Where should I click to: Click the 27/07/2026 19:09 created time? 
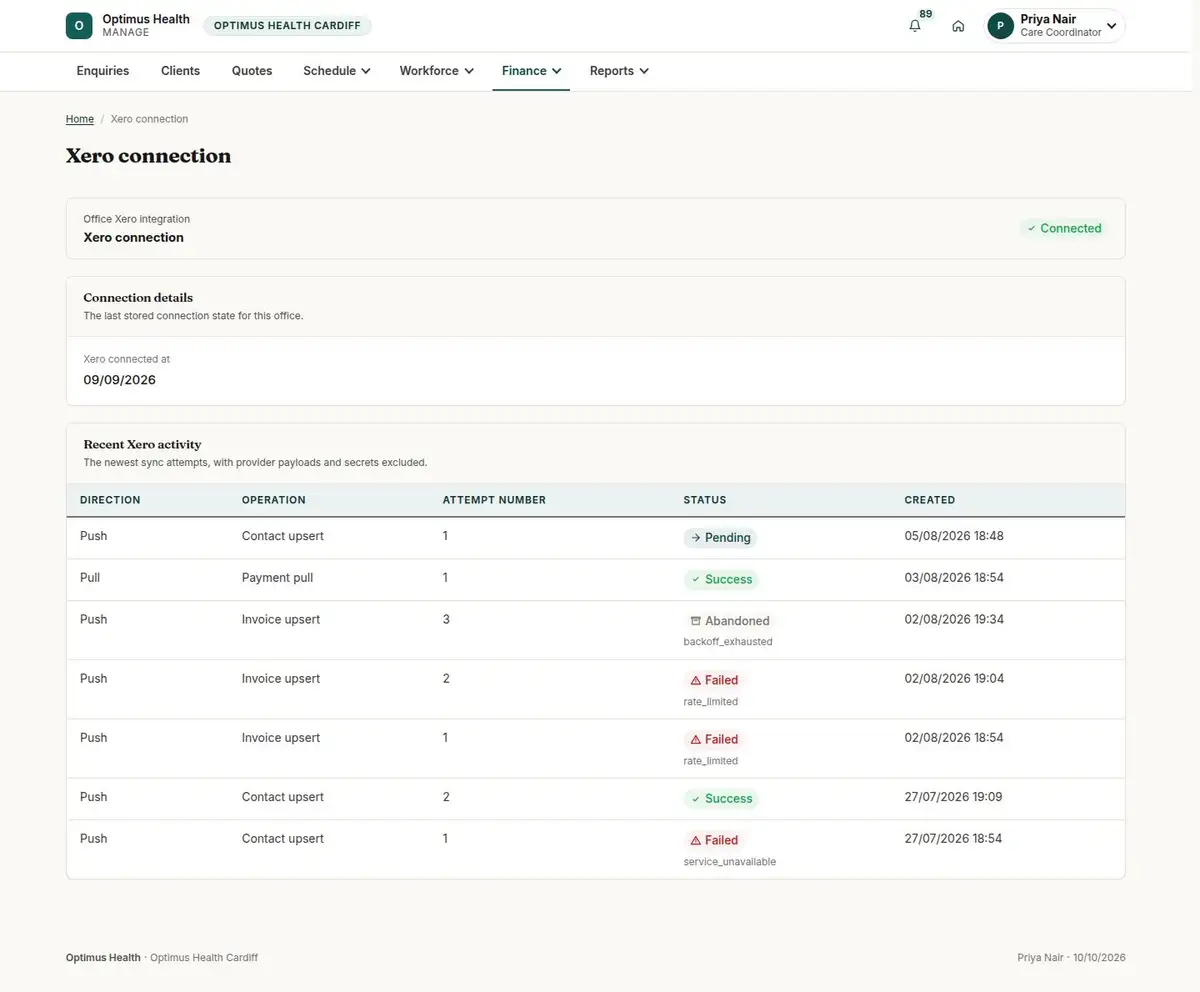coord(954,797)
